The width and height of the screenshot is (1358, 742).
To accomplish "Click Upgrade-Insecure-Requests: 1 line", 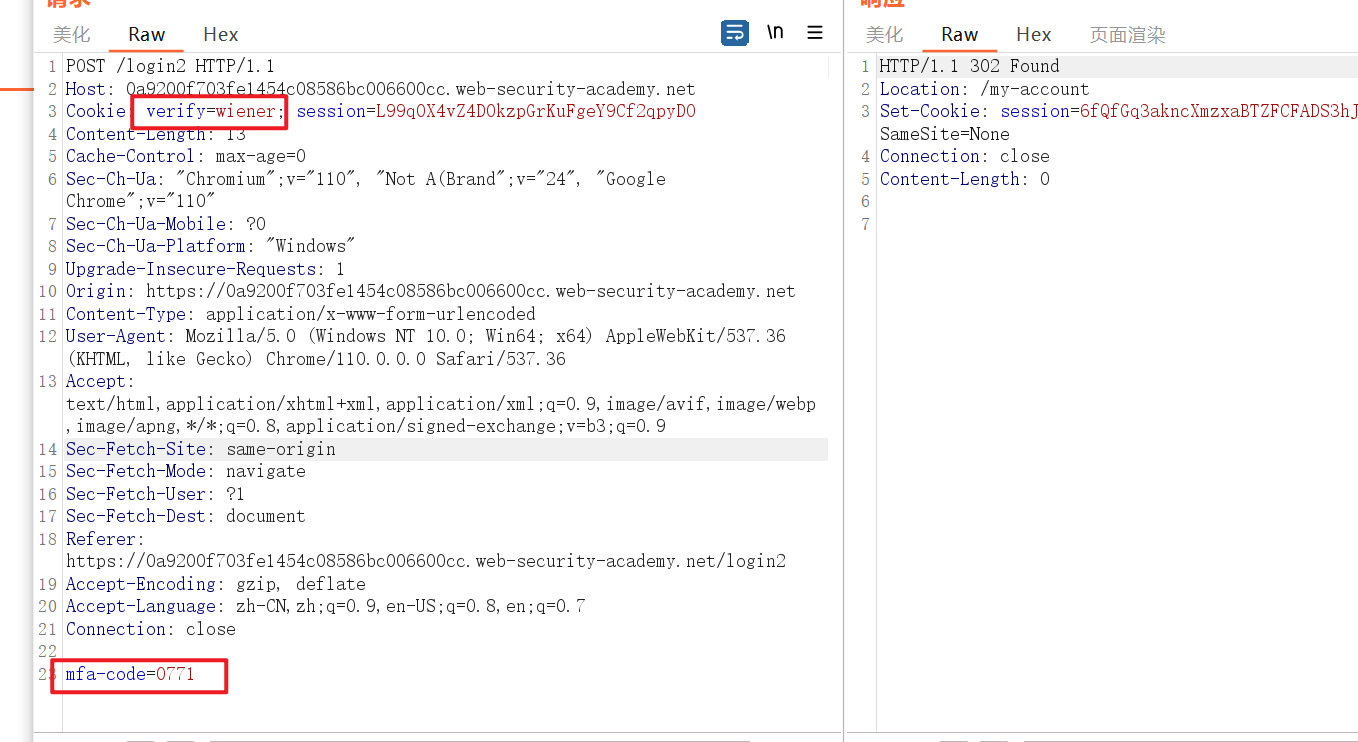I will 205,269.
